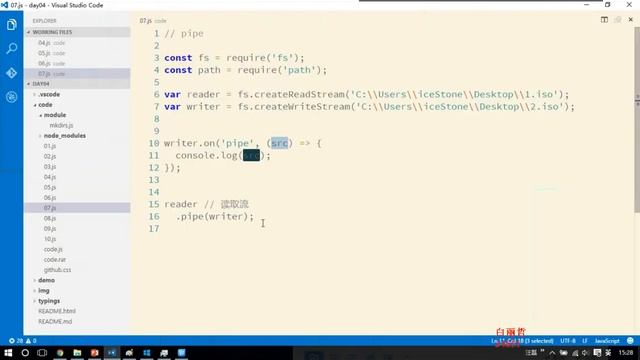Open Task View on the taskbar

[x=42, y=353]
